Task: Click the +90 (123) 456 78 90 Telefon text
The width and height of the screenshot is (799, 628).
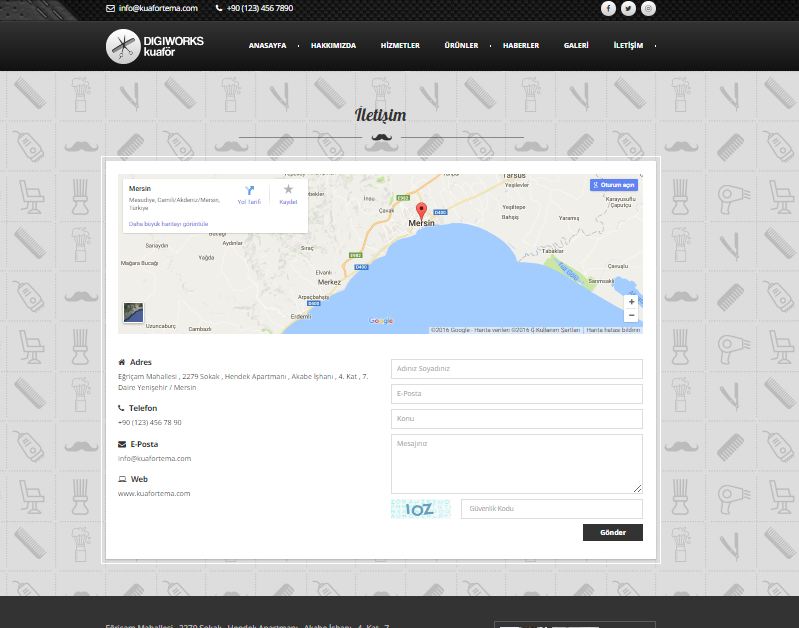Action: click(x=149, y=423)
